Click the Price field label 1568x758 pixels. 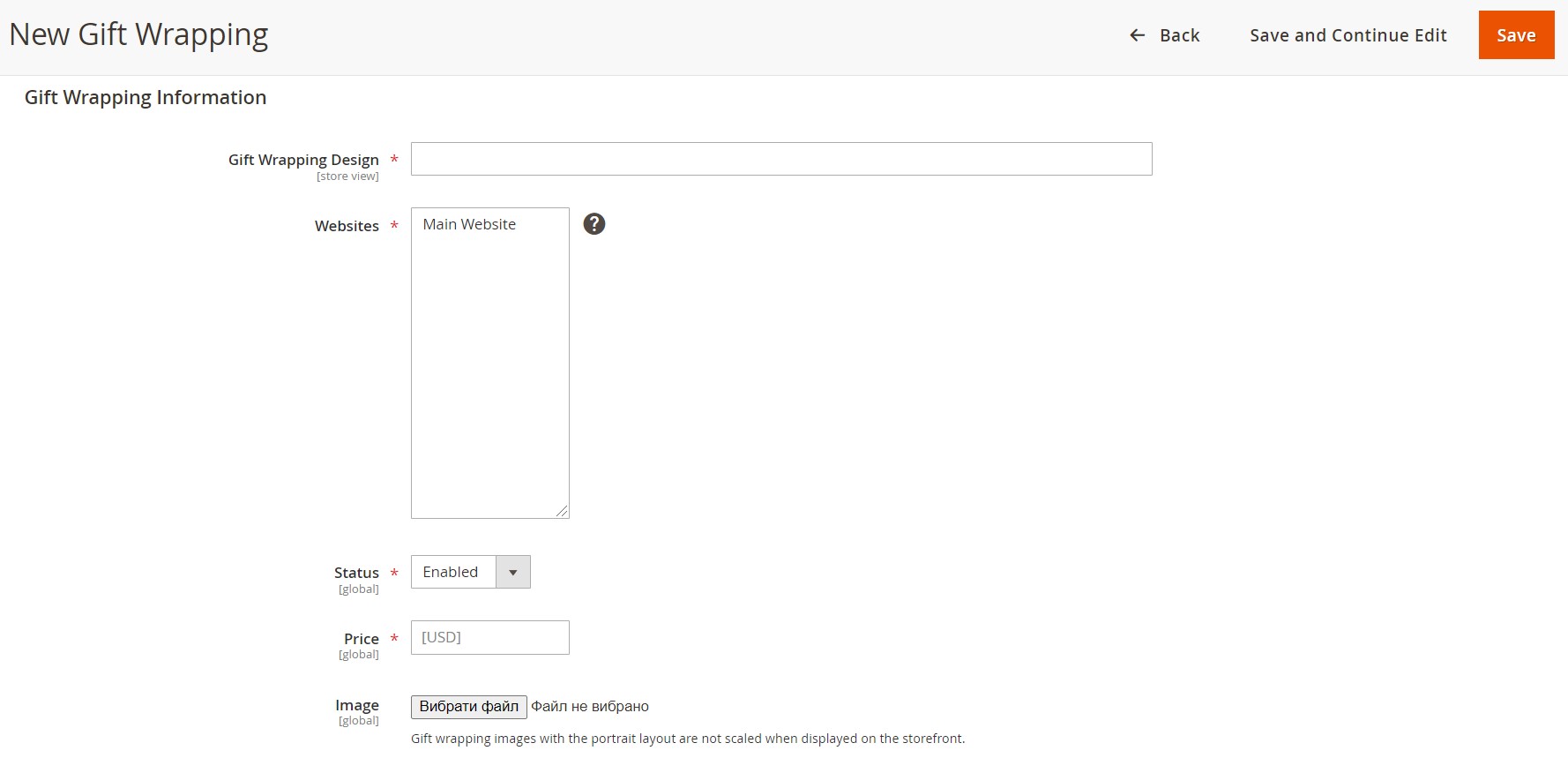(x=361, y=639)
